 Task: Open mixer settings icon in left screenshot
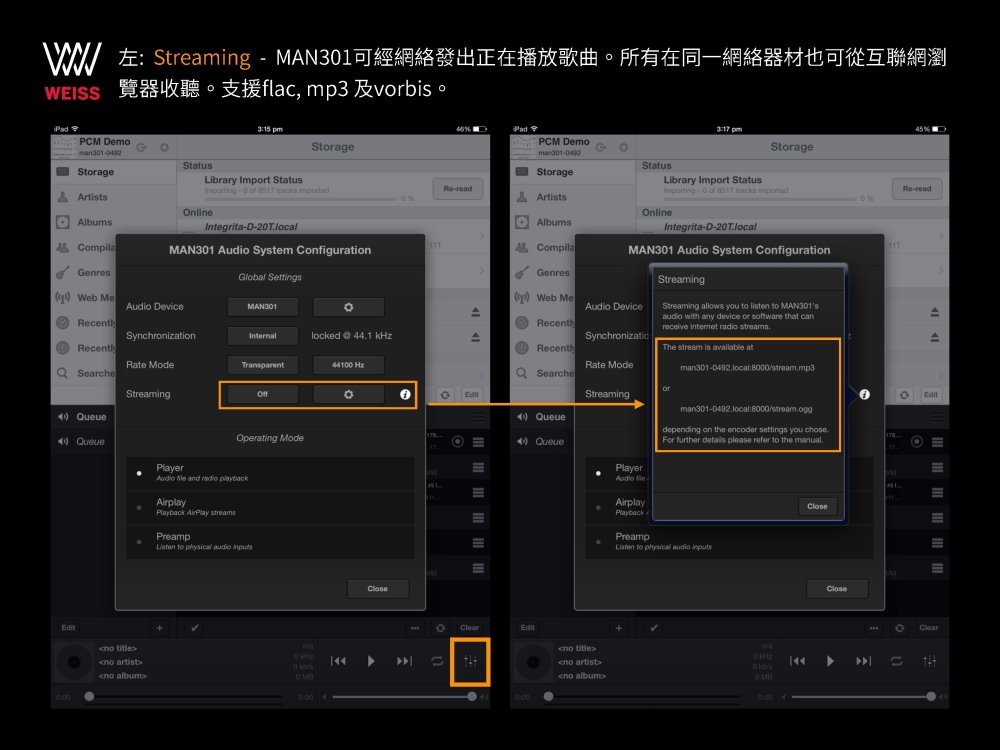tap(471, 661)
